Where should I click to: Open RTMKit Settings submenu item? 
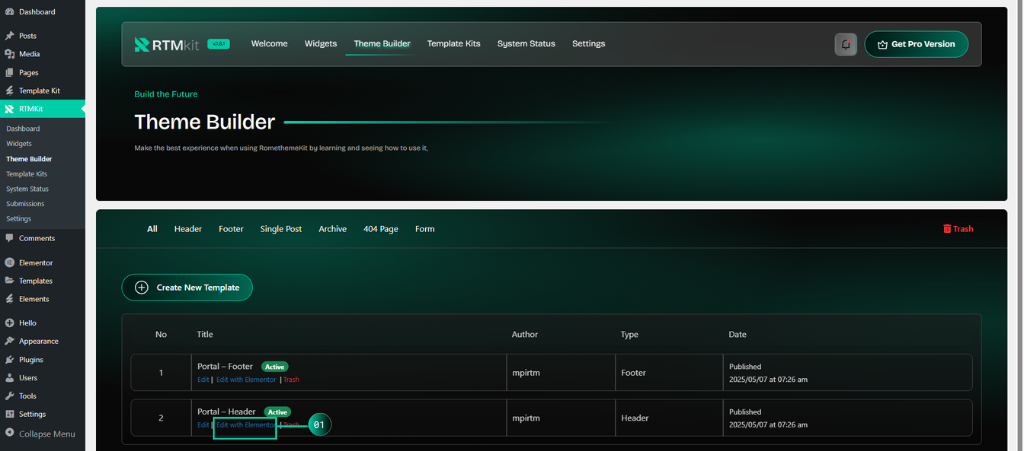coord(19,219)
